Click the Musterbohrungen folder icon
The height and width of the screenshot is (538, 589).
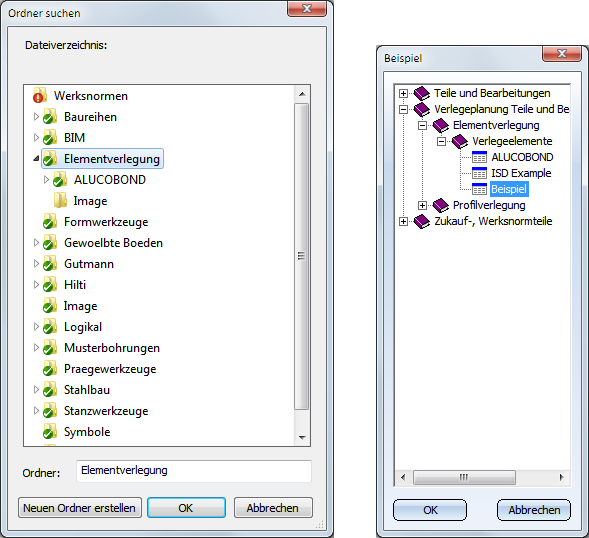[50, 348]
